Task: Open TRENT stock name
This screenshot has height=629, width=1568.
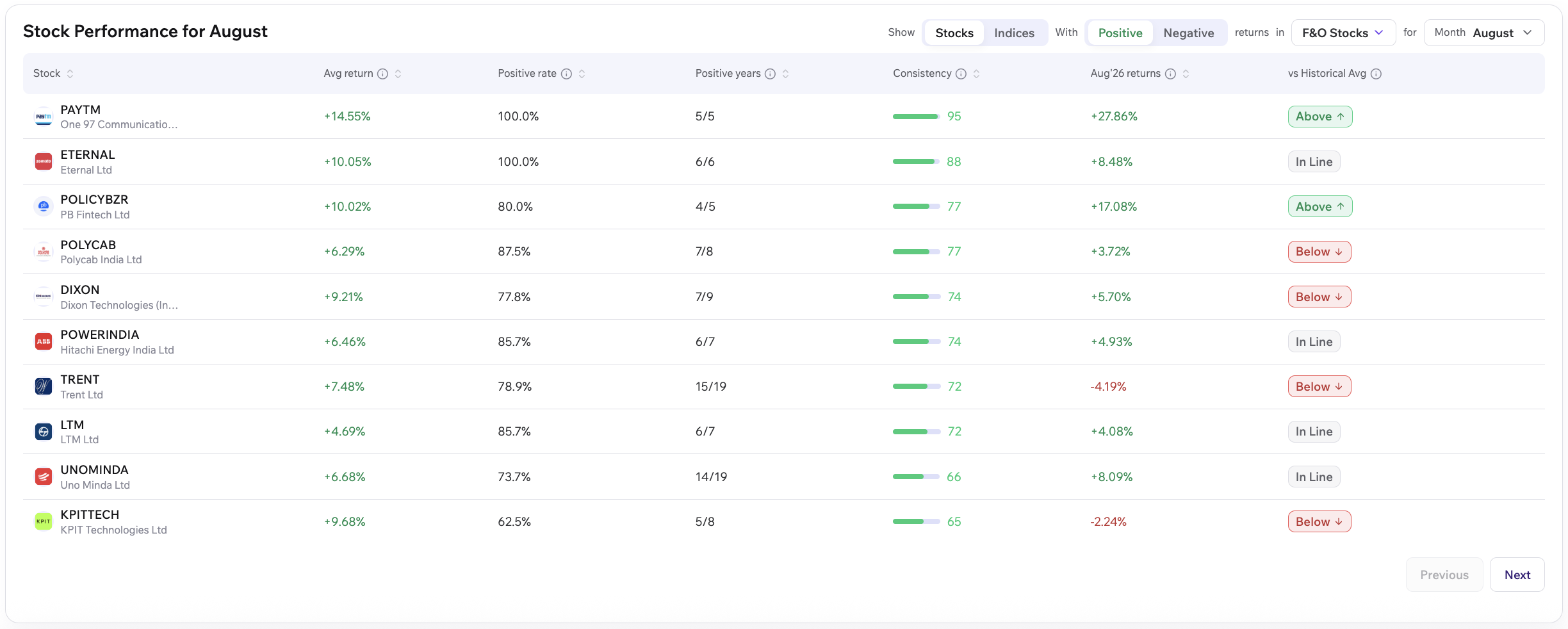Action: tap(80, 379)
